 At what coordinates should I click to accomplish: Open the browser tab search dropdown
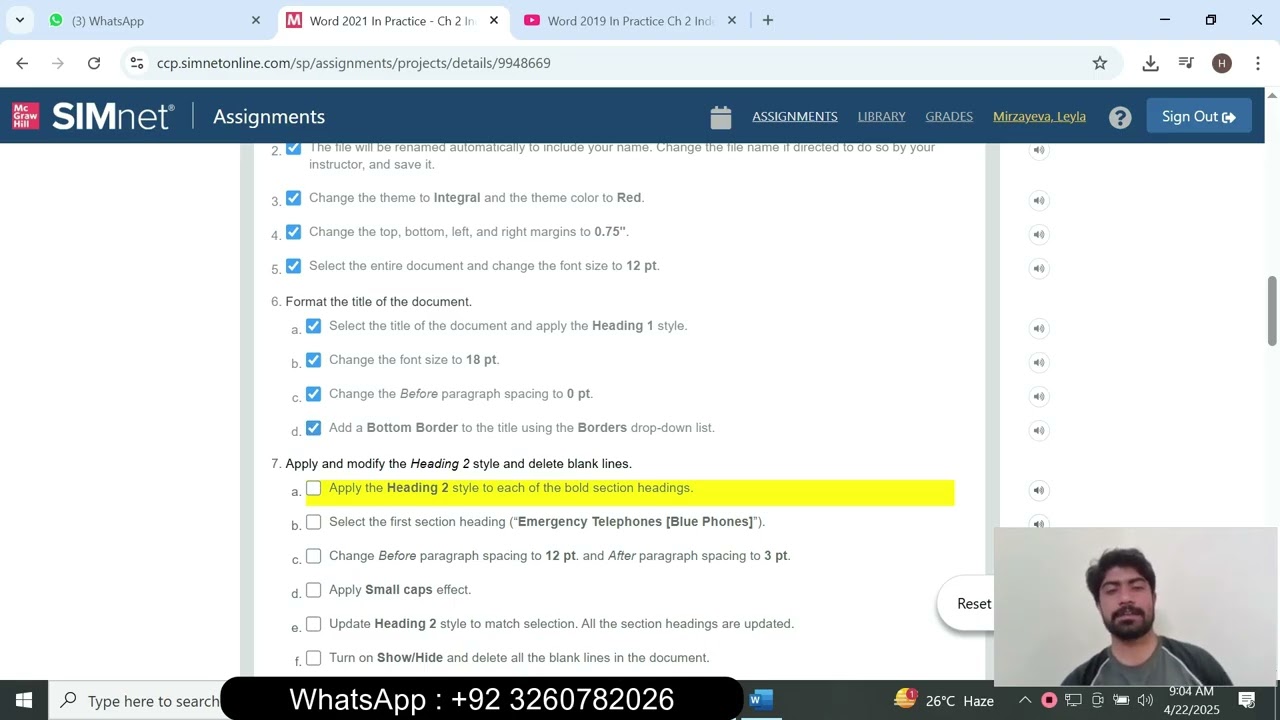19,20
